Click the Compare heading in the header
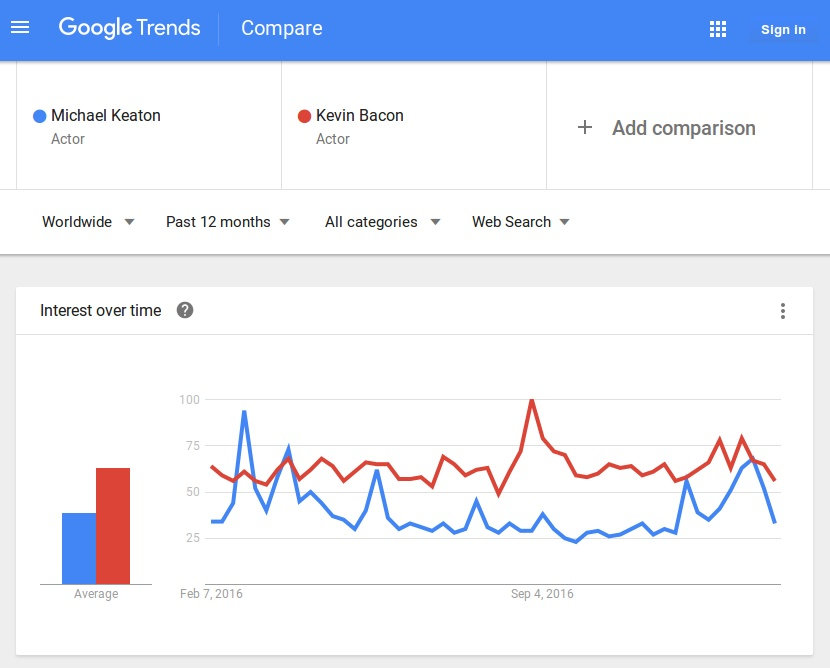Image resolution: width=830 pixels, height=668 pixels. click(x=281, y=28)
